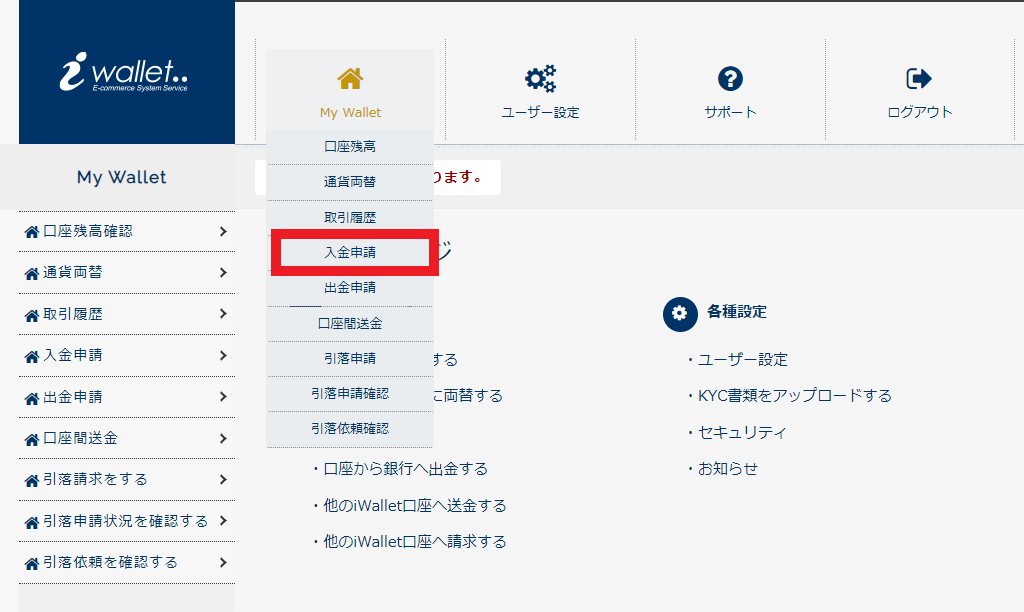Image resolution: width=1024 pixels, height=612 pixels.
Task: Expand chevron on 引落請求をする row
Action: tap(223, 479)
